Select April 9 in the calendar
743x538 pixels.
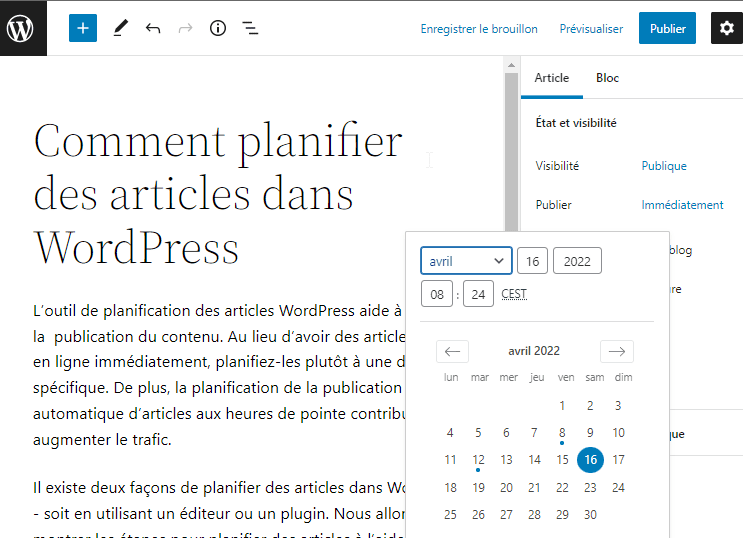tap(590, 433)
